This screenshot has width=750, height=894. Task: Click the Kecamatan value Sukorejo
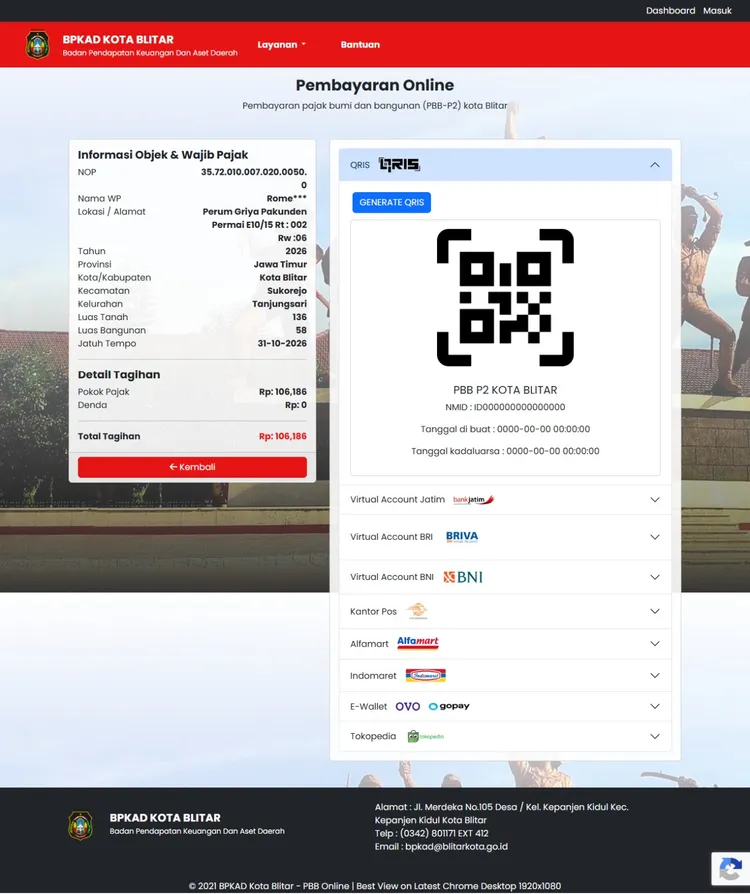click(287, 291)
